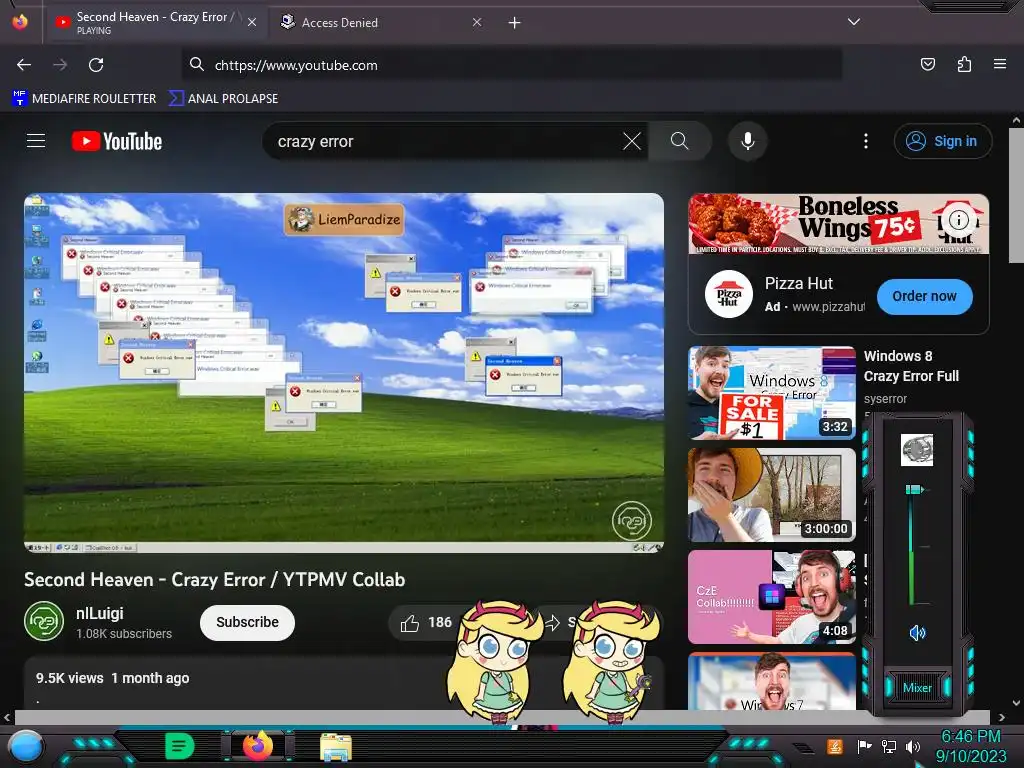Click the nlLuigi channel name
Viewport: 1024px width, 768px height.
pyautogui.click(x=99, y=613)
